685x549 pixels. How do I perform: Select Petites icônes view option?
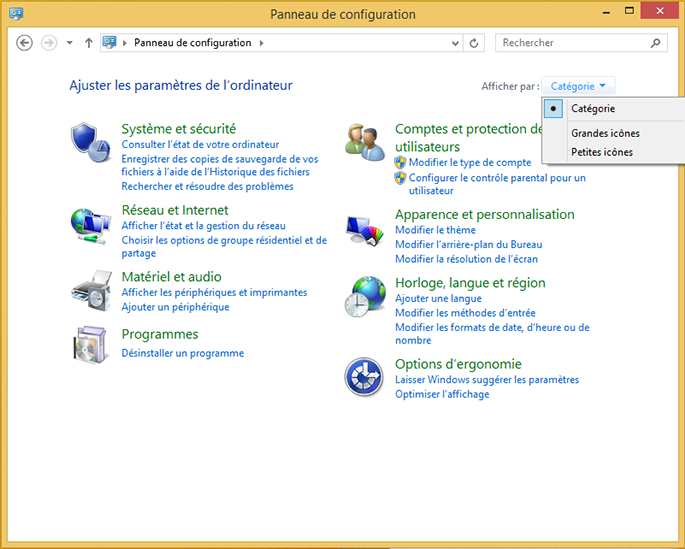point(614,152)
